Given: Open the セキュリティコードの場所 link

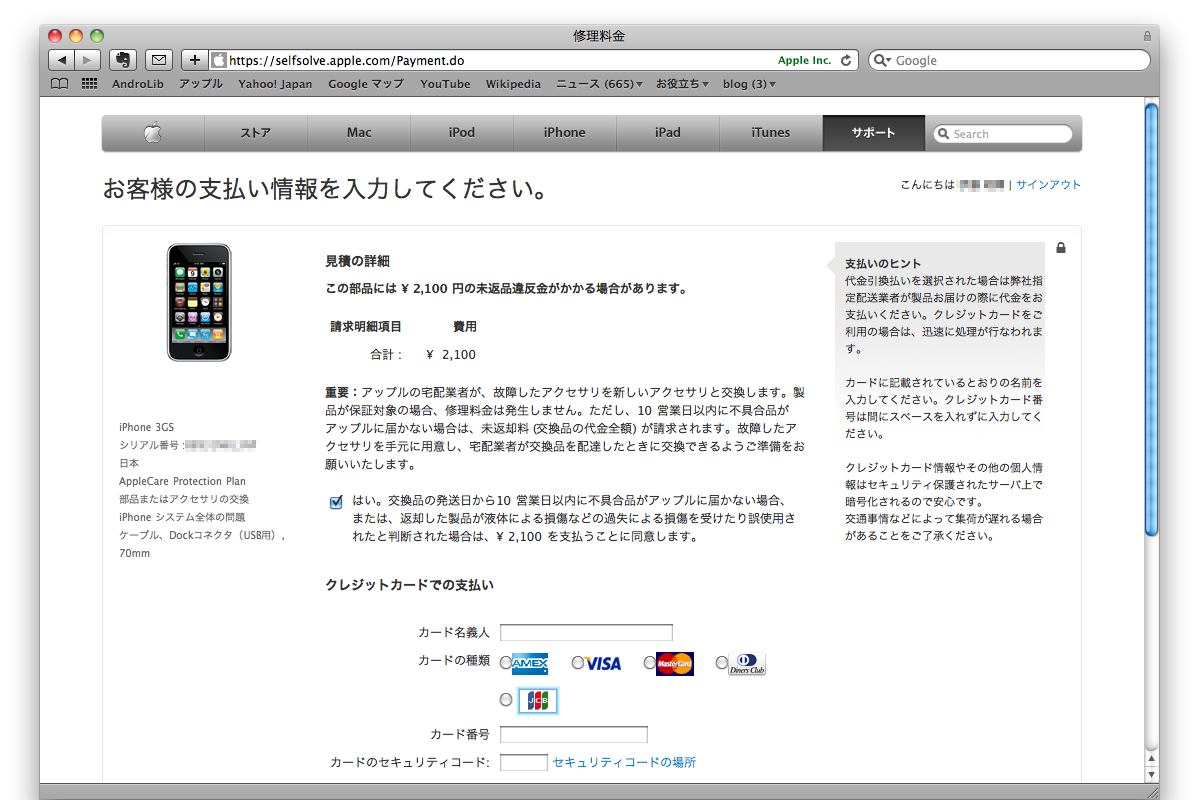Looking at the screenshot, I should coord(624,762).
